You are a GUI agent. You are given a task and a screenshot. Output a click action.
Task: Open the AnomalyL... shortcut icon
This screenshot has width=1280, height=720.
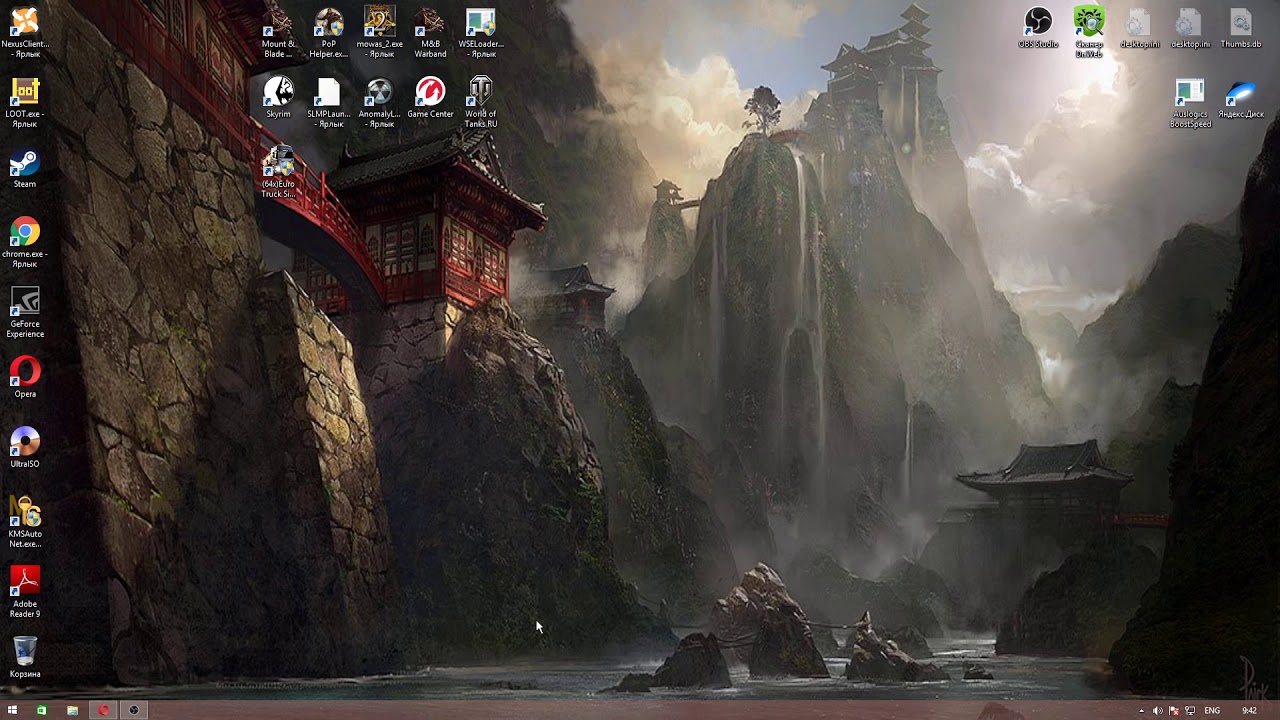click(x=380, y=102)
